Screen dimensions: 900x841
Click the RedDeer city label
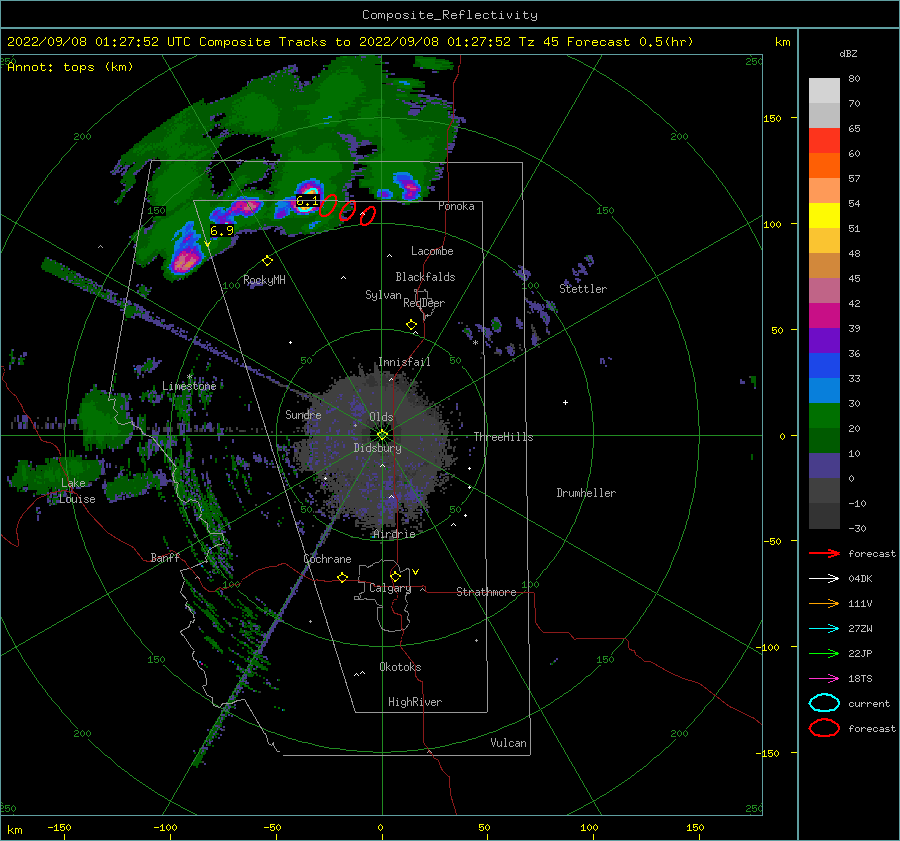point(424,303)
